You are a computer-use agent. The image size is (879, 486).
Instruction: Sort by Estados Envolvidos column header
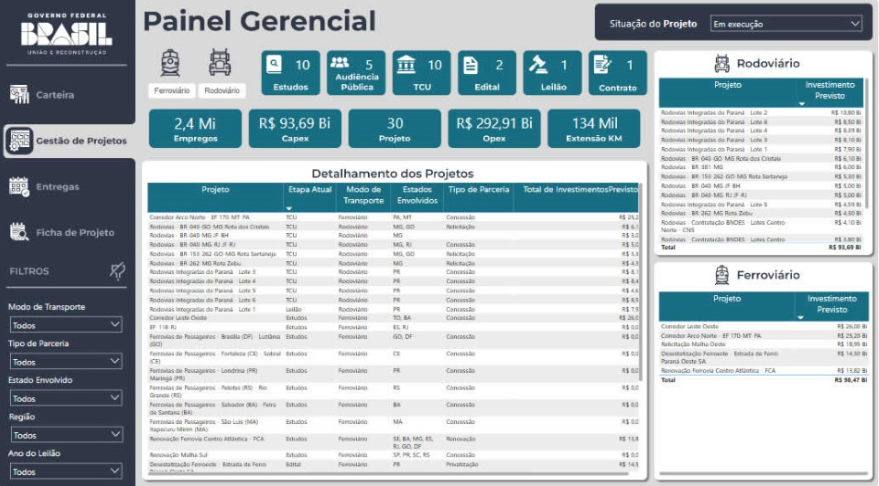pyautogui.click(x=417, y=195)
